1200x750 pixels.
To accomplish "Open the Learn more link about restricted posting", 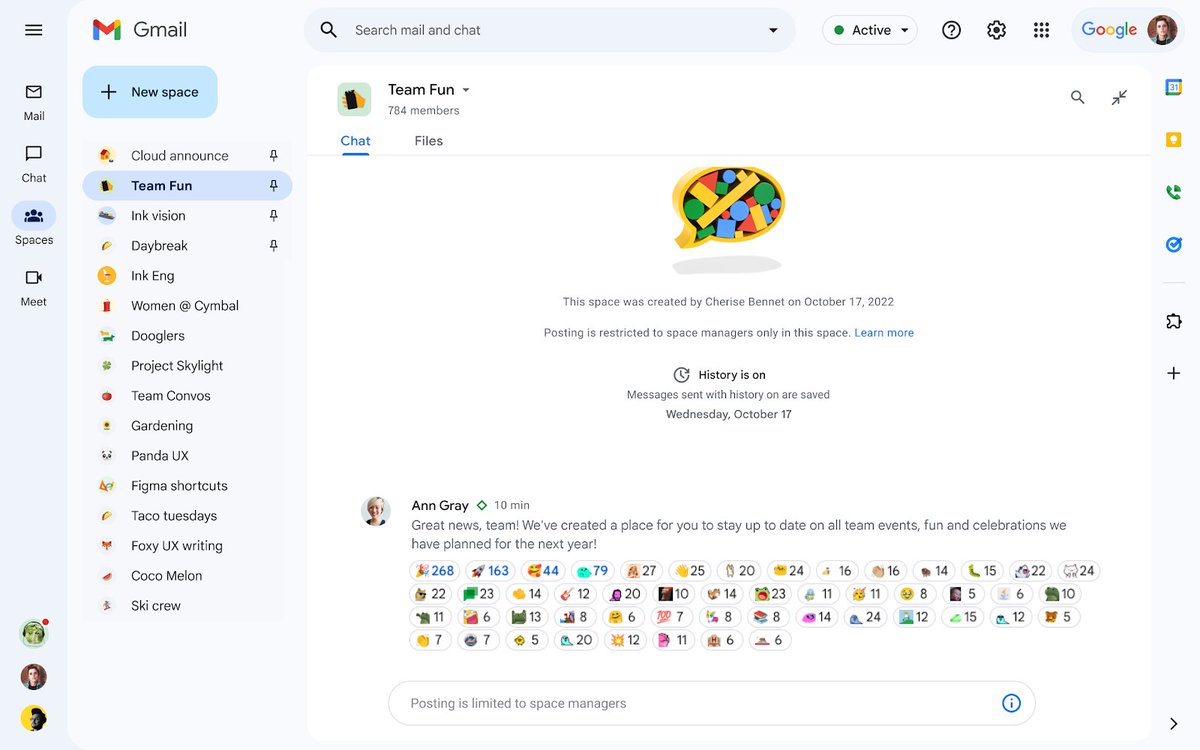I will (884, 332).
